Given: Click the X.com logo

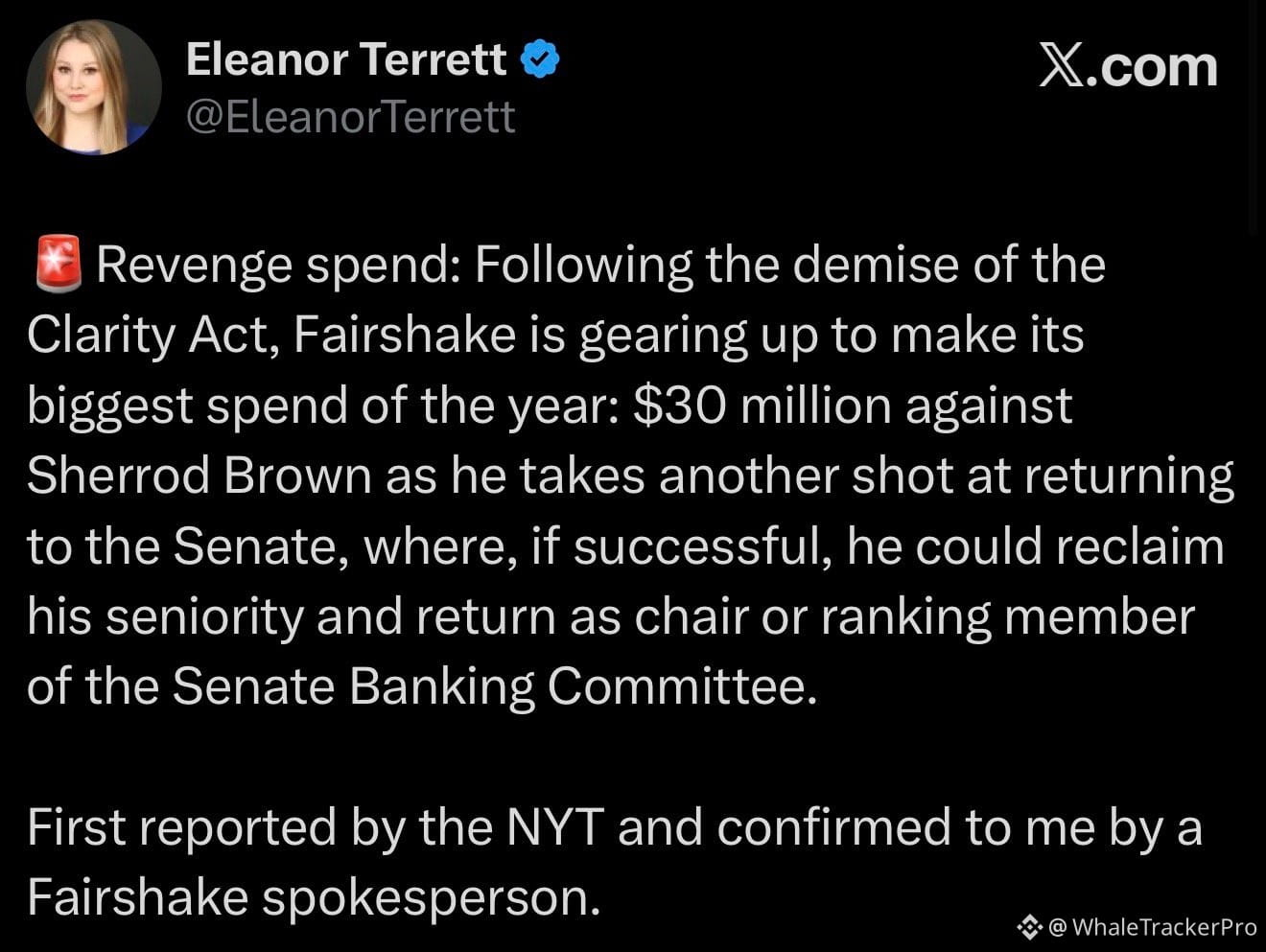Looking at the screenshot, I should click(x=1128, y=66).
